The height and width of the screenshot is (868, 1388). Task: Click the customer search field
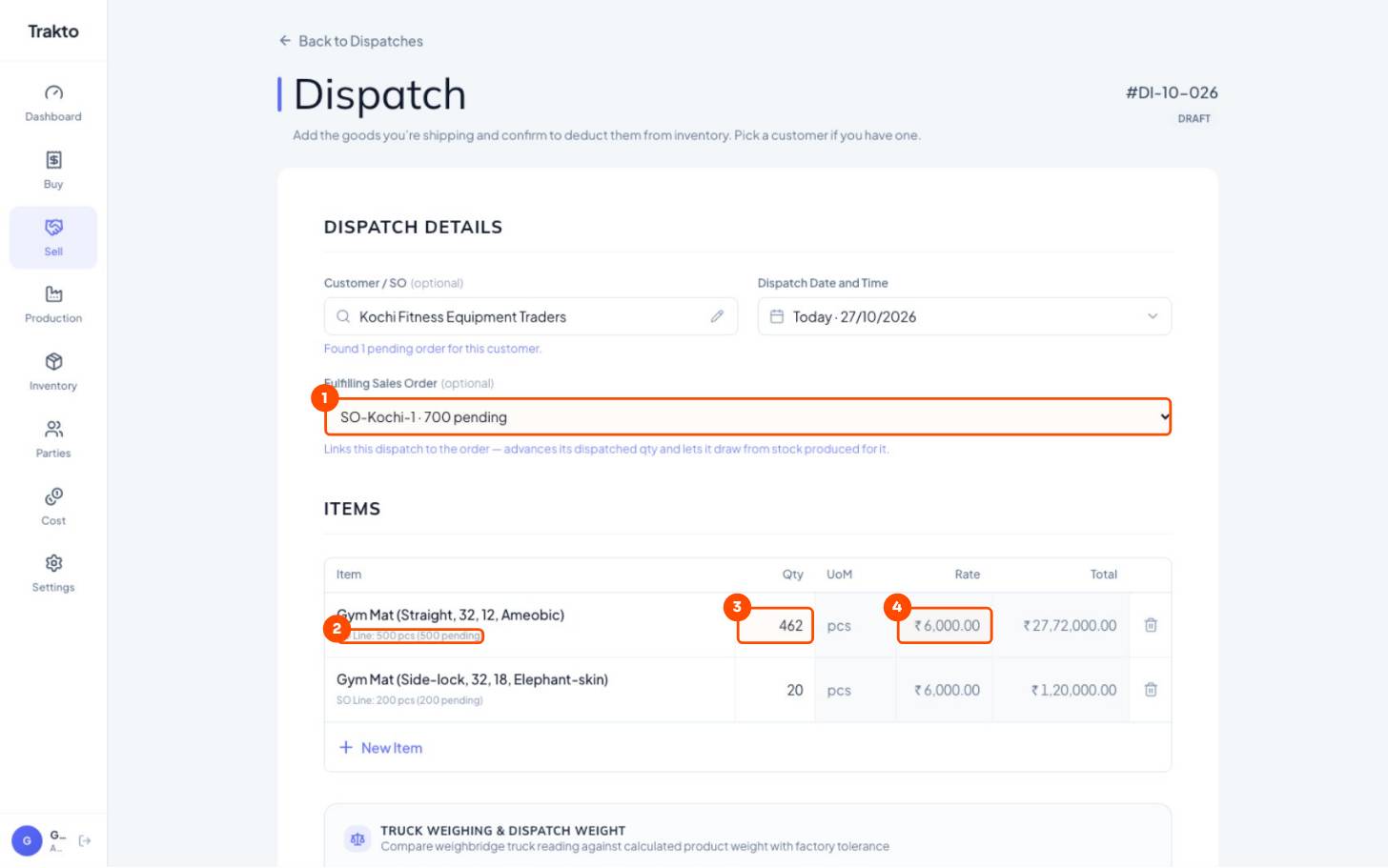pos(530,316)
